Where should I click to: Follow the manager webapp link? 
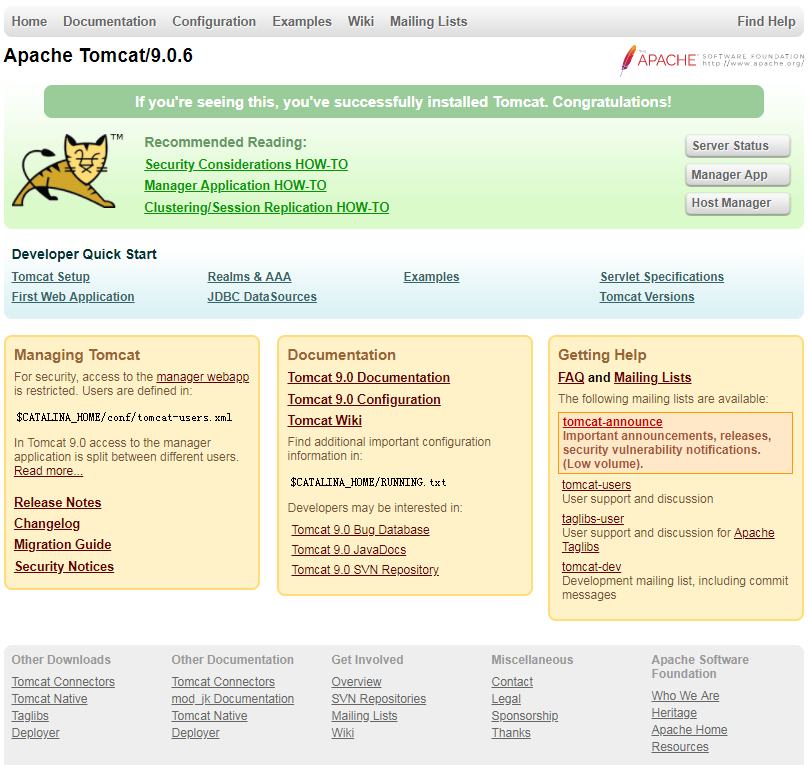tap(203, 377)
